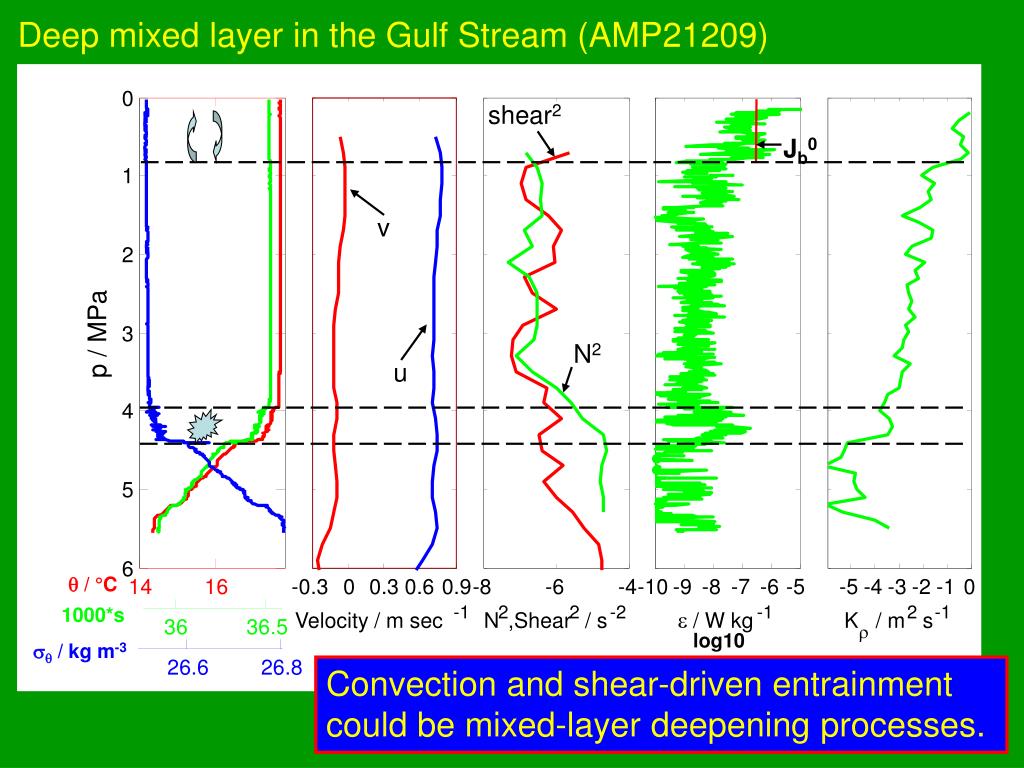1024x768 pixels.
Task: Click the 'N²,Shear² / s-2' axis label
Action: (554, 618)
